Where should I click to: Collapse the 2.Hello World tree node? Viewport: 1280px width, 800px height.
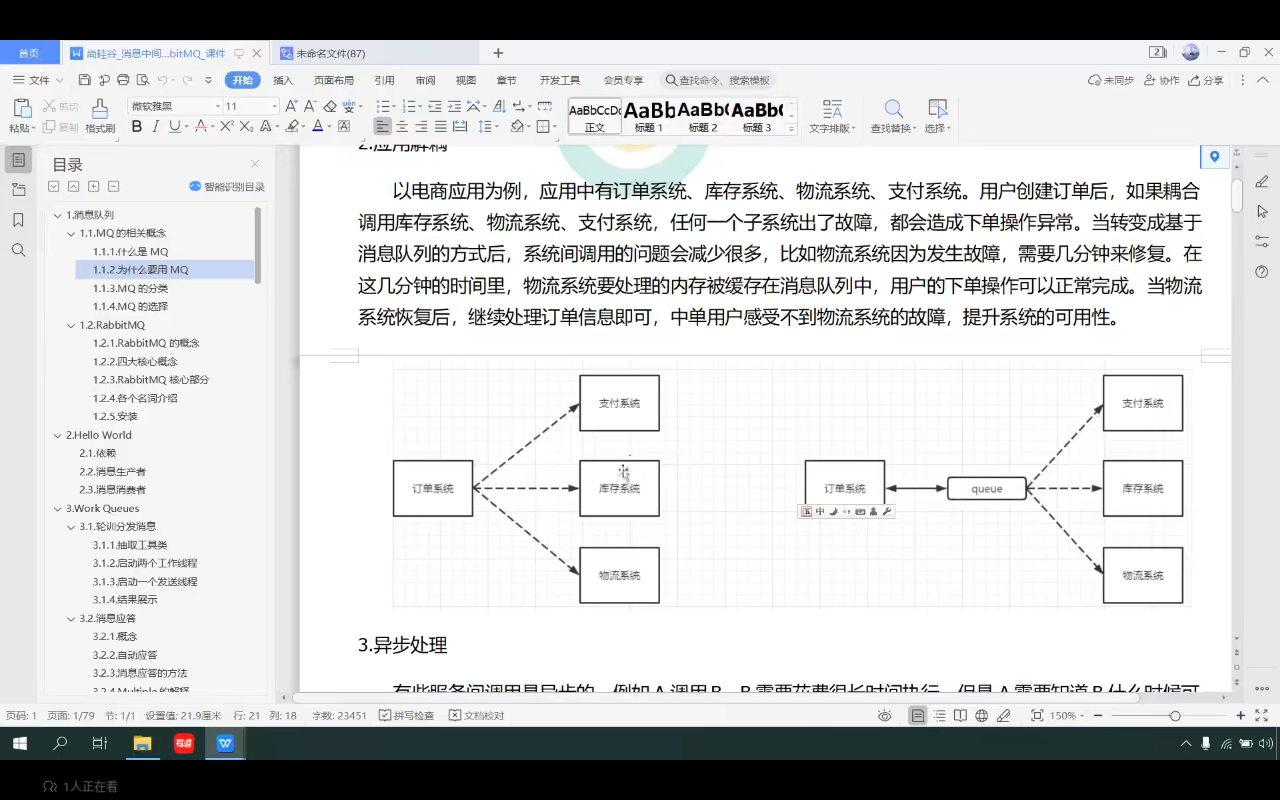[58, 435]
